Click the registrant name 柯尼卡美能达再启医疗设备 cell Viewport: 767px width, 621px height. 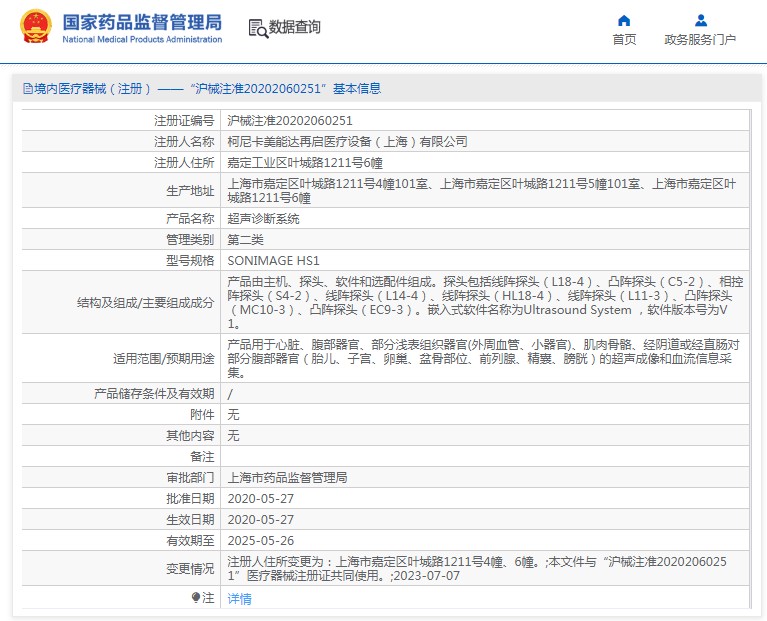pos(347,141)
